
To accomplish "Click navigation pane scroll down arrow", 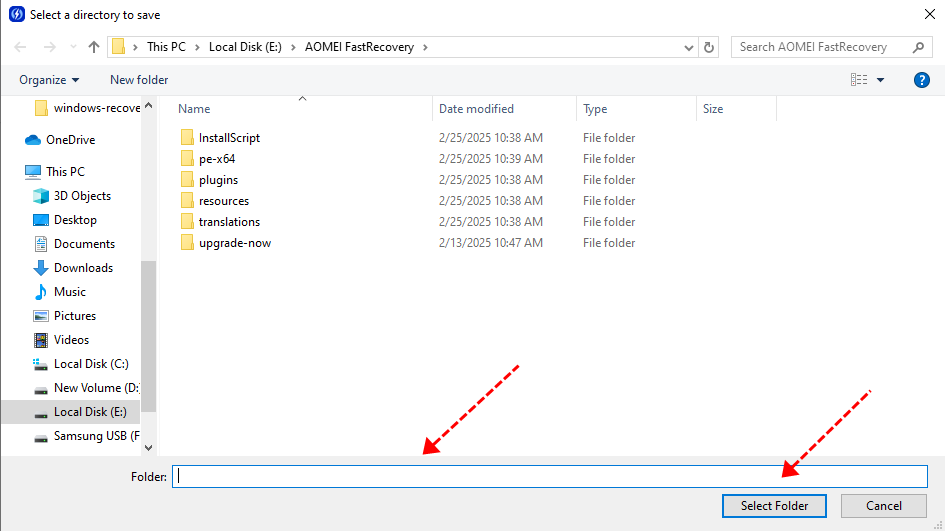I will pyautogui.click(x=149, y=448).
